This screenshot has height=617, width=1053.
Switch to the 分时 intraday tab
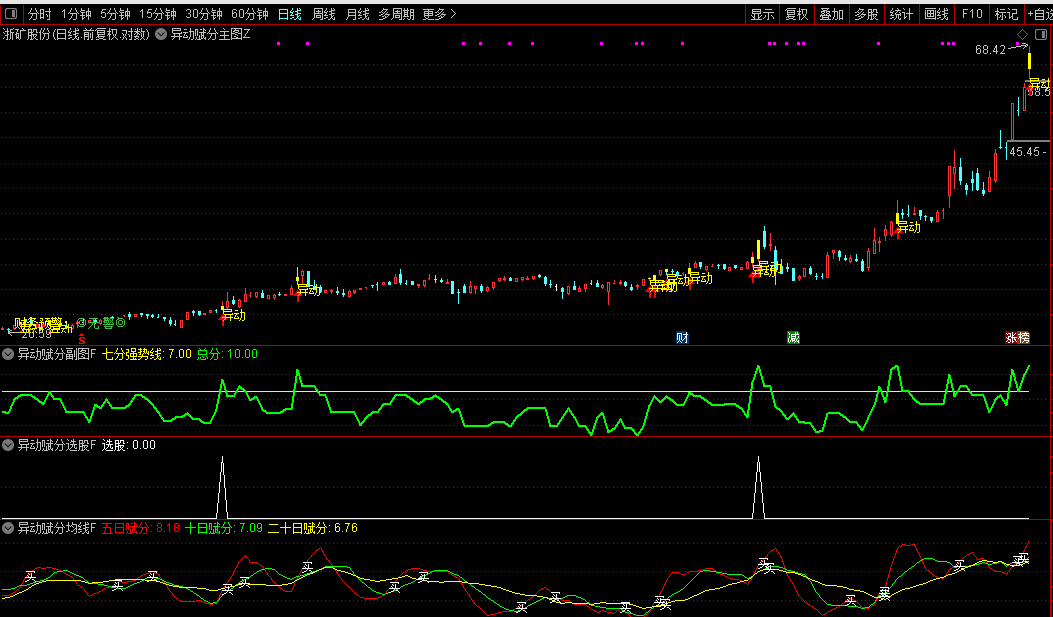click(x=39, y=14)
